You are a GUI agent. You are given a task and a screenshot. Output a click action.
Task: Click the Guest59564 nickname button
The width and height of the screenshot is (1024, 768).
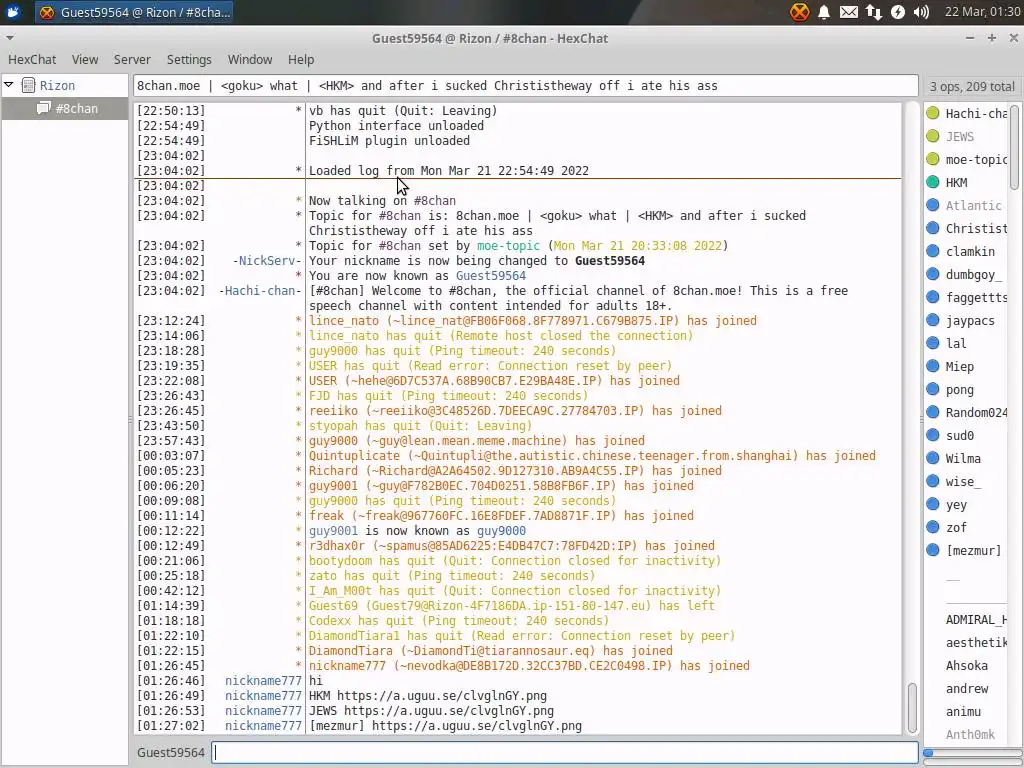(170, 752)
